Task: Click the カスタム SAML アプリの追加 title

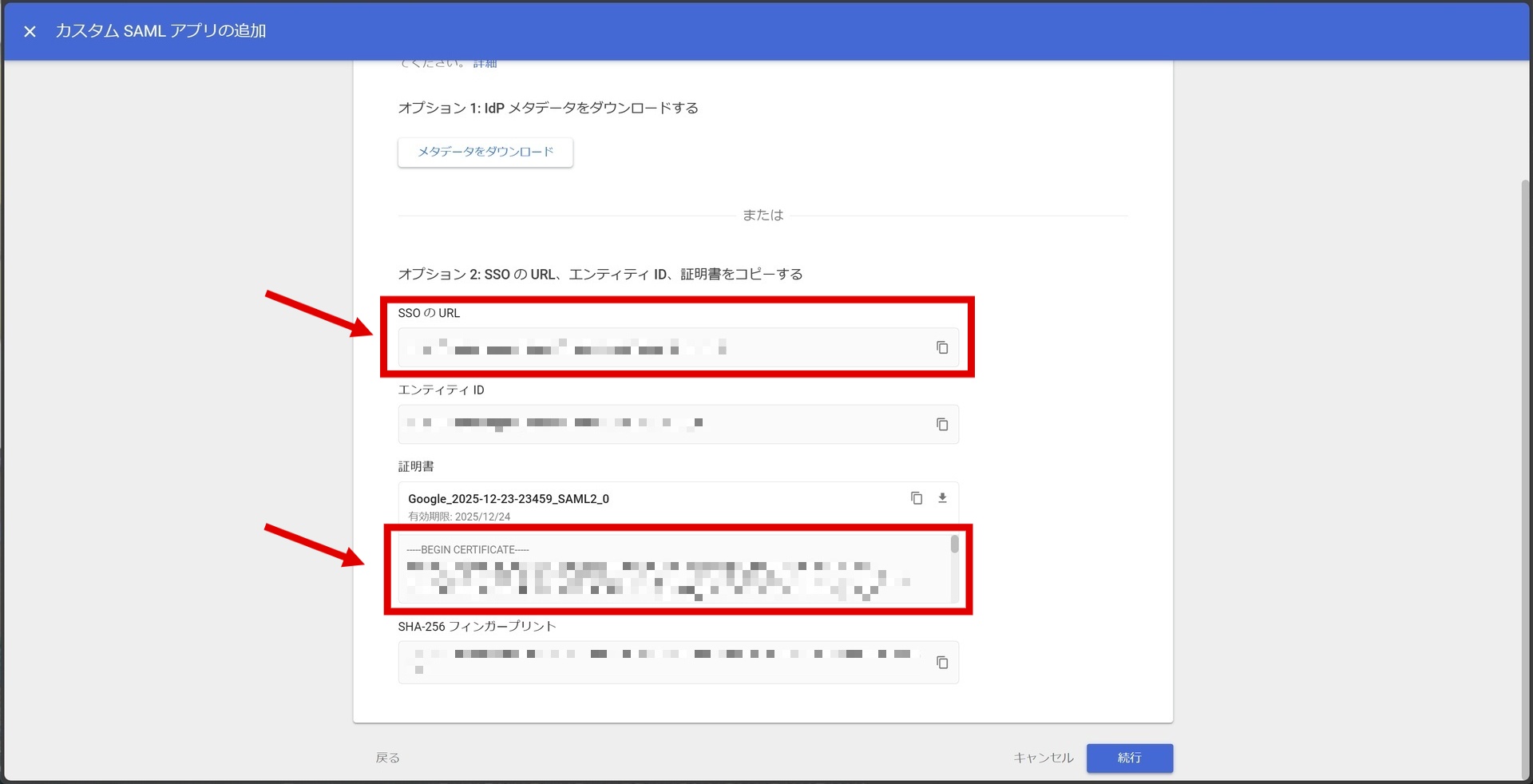Action: tap(160, 31)
